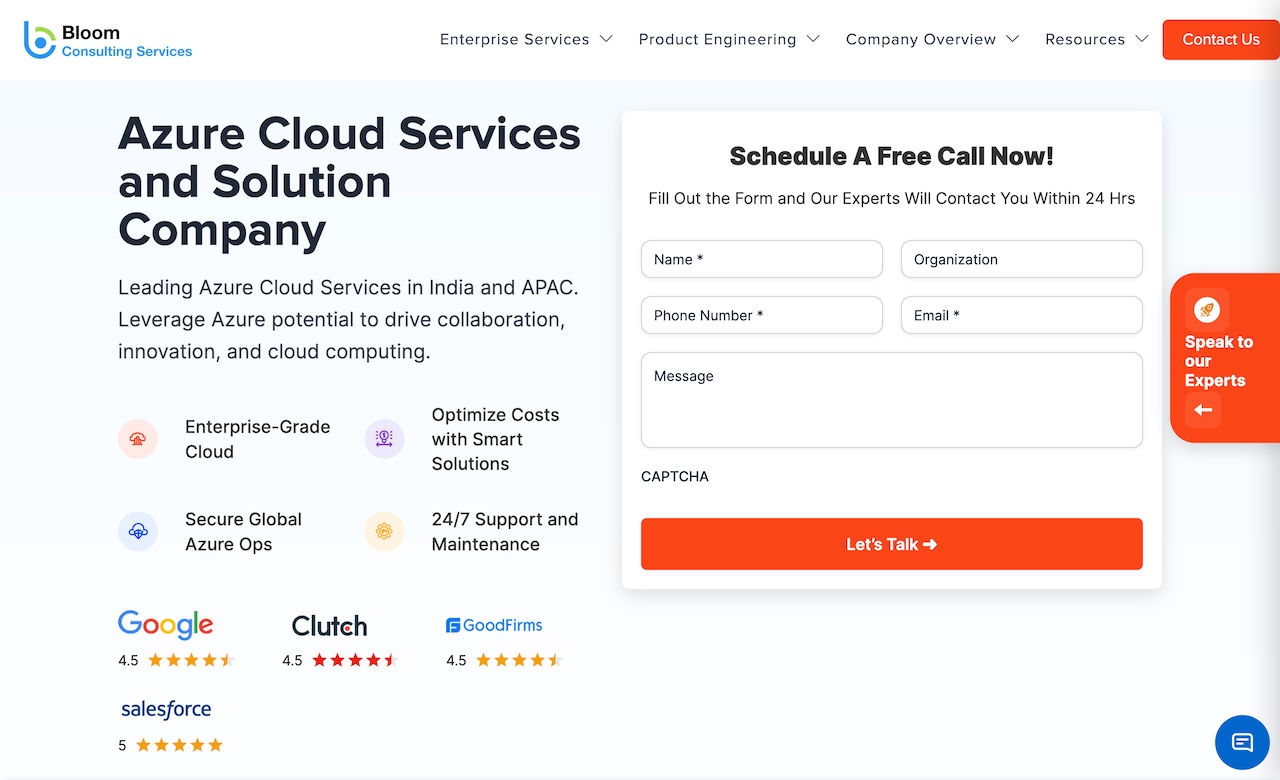Image resolution: width=1280 pixels, height=780 pixels.
Task: Open the live chat bubble icon
Action: click(1242, 742)
